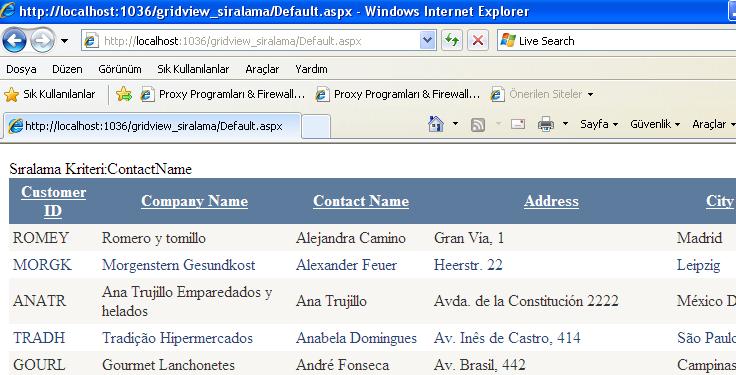Open the Sık Kullanılanlar menu in menu bar

193,69
